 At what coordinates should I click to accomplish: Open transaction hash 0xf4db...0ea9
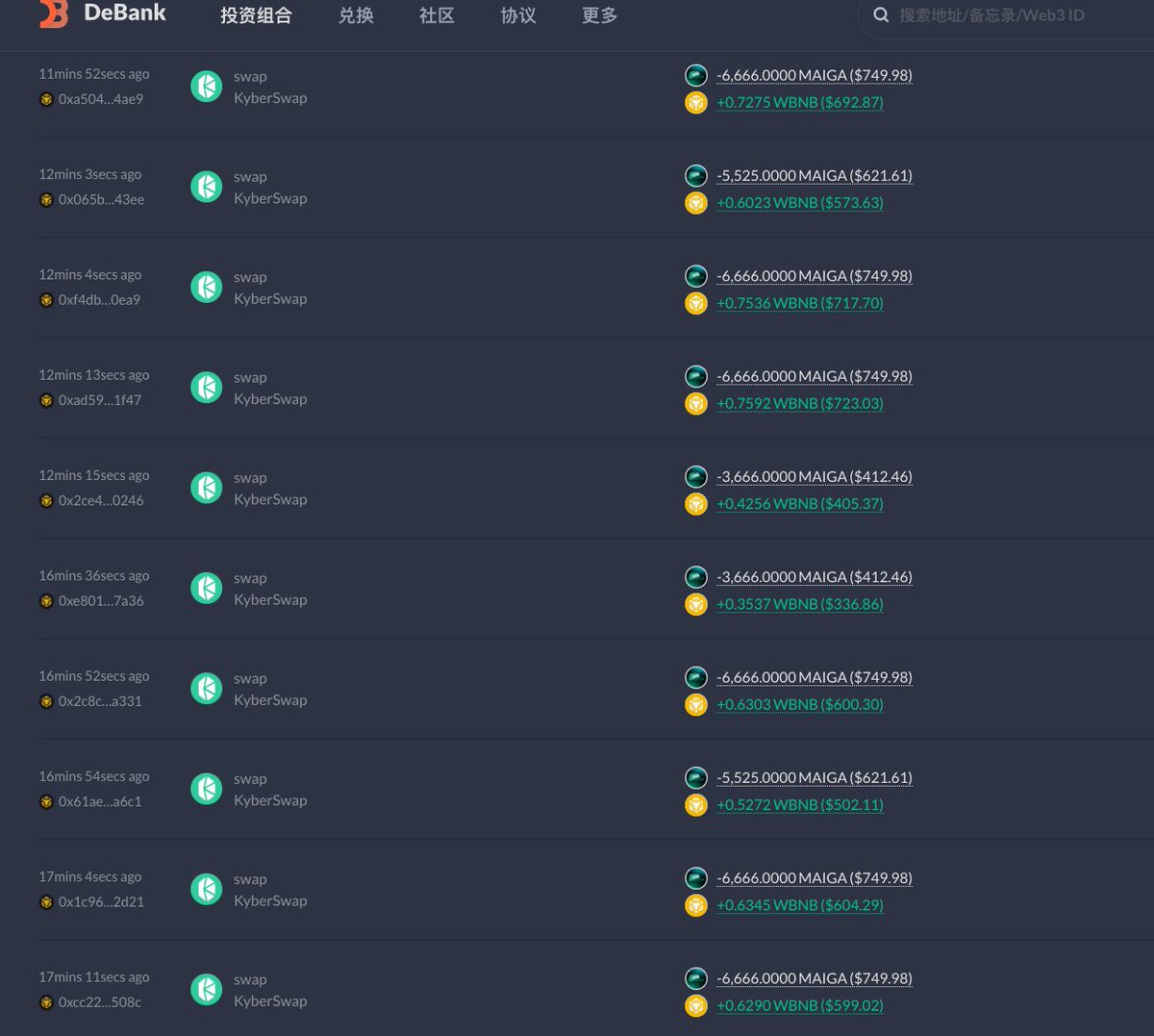point(99,299)
